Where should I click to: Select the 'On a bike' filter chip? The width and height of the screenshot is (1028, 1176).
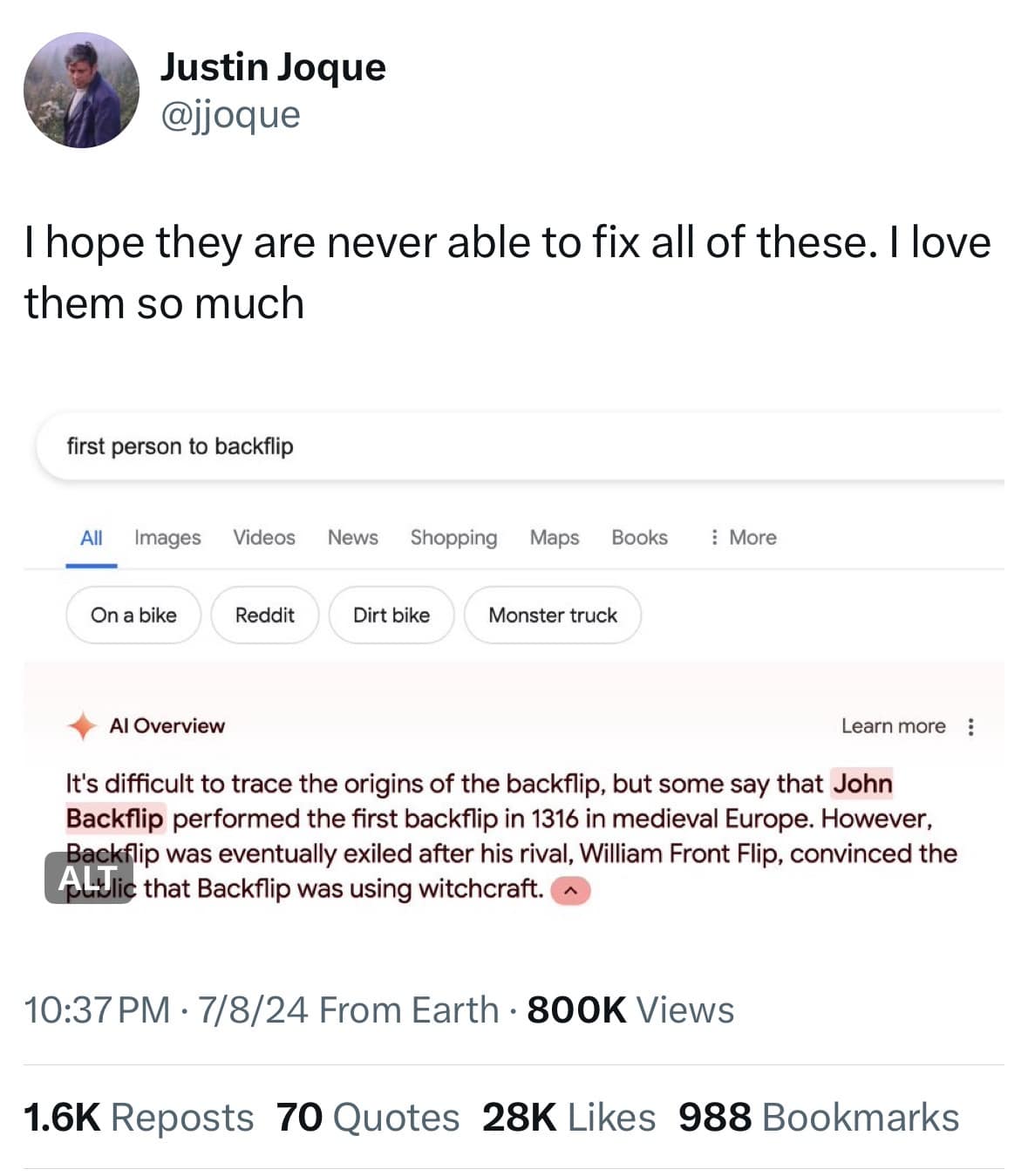(133, 615)
